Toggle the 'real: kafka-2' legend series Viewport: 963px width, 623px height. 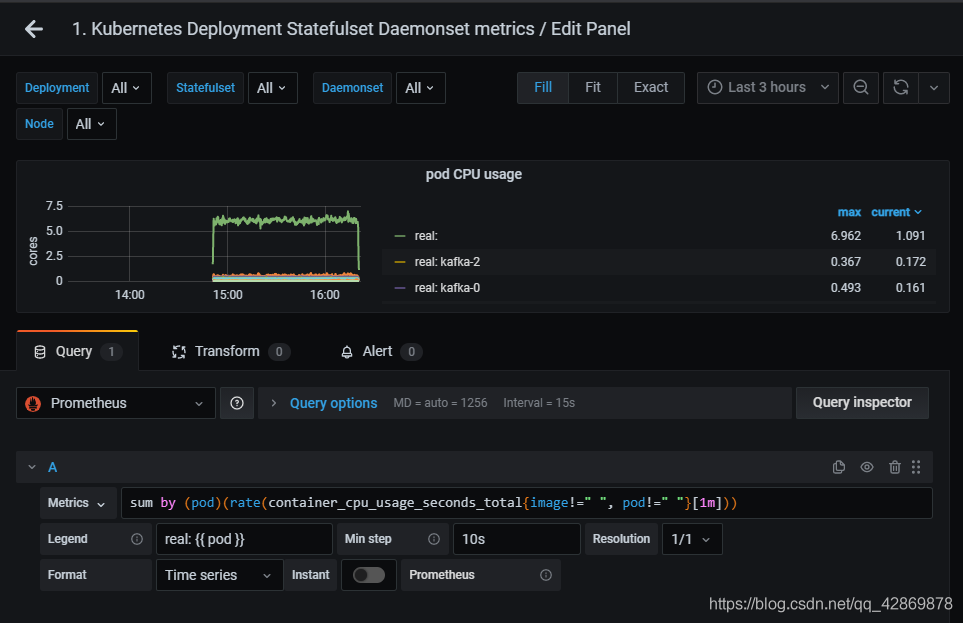(447, 262)
